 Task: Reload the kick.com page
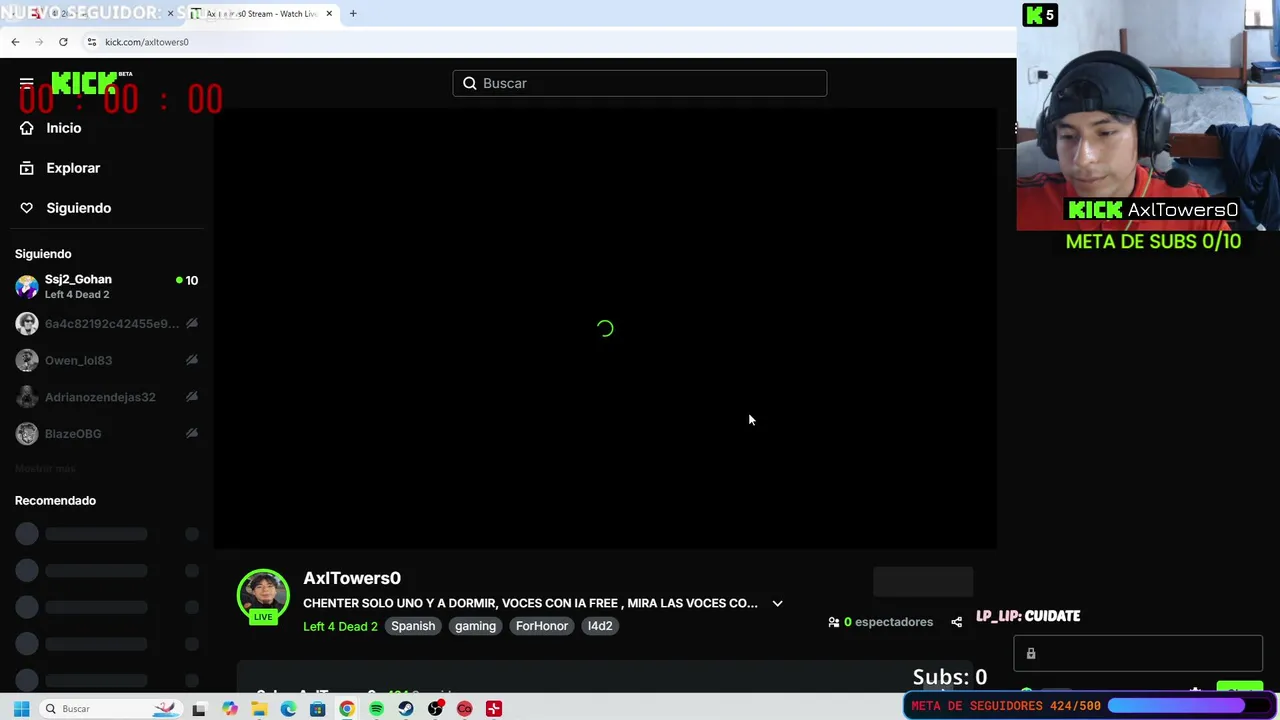click(x=63, y=42)
